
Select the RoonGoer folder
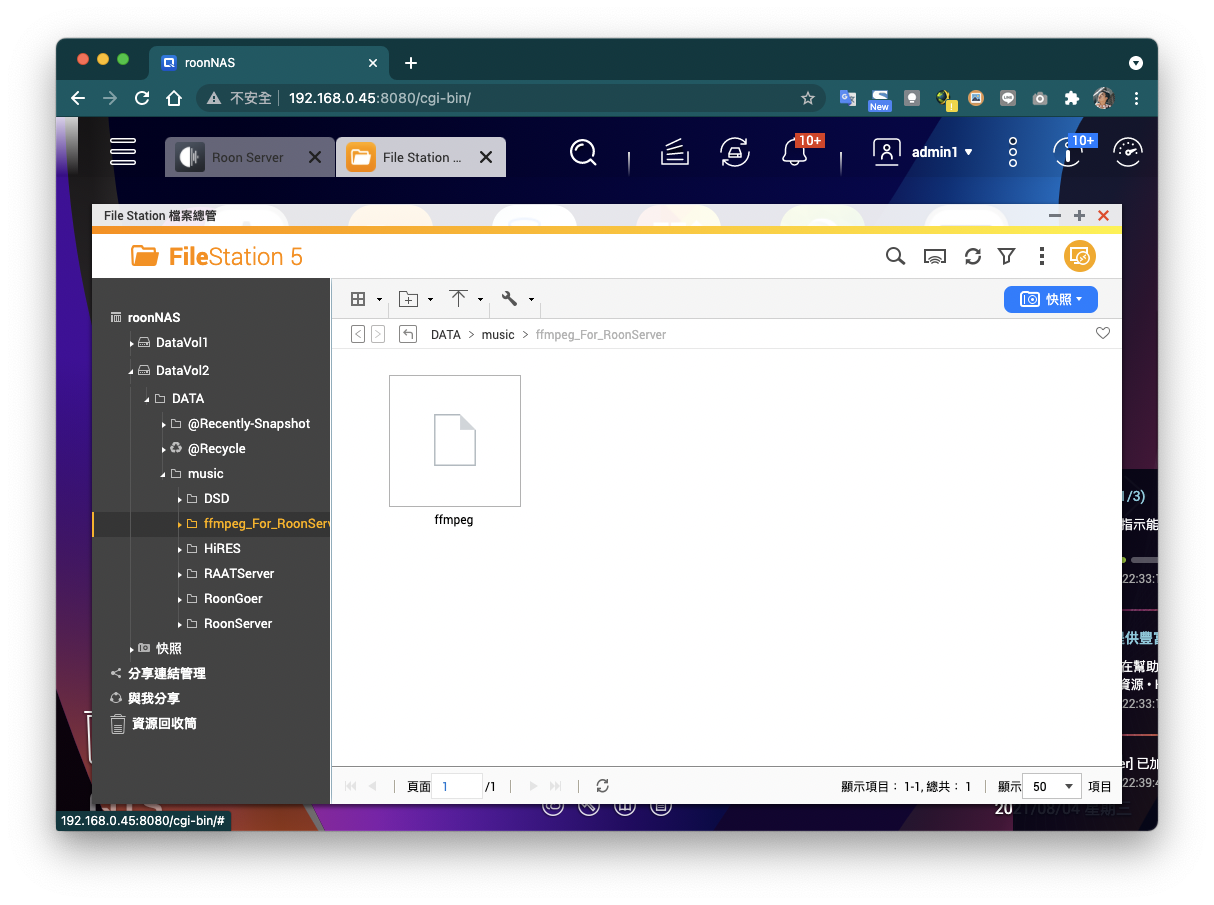pyautogui.click(x=233, y=599)
